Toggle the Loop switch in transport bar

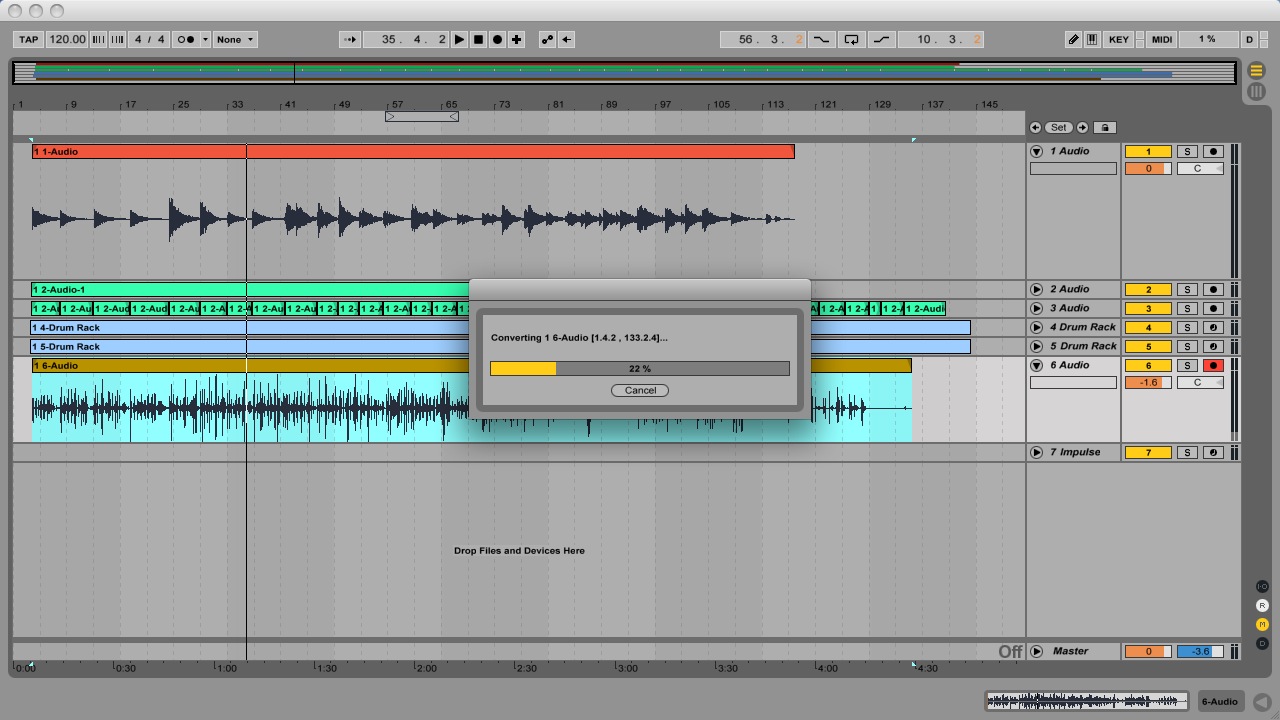[x=851, y=40]
